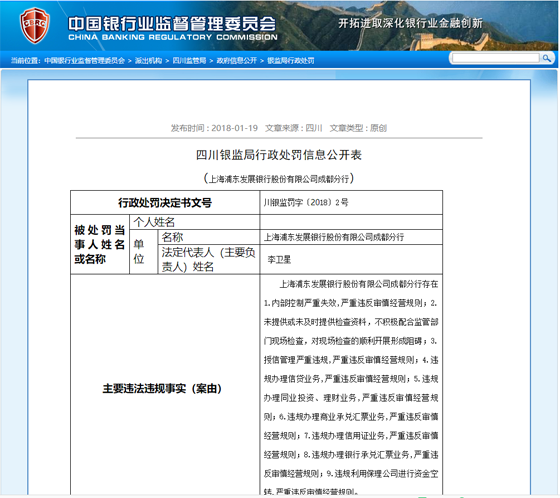Click the name 李卫星

point(279,260)
